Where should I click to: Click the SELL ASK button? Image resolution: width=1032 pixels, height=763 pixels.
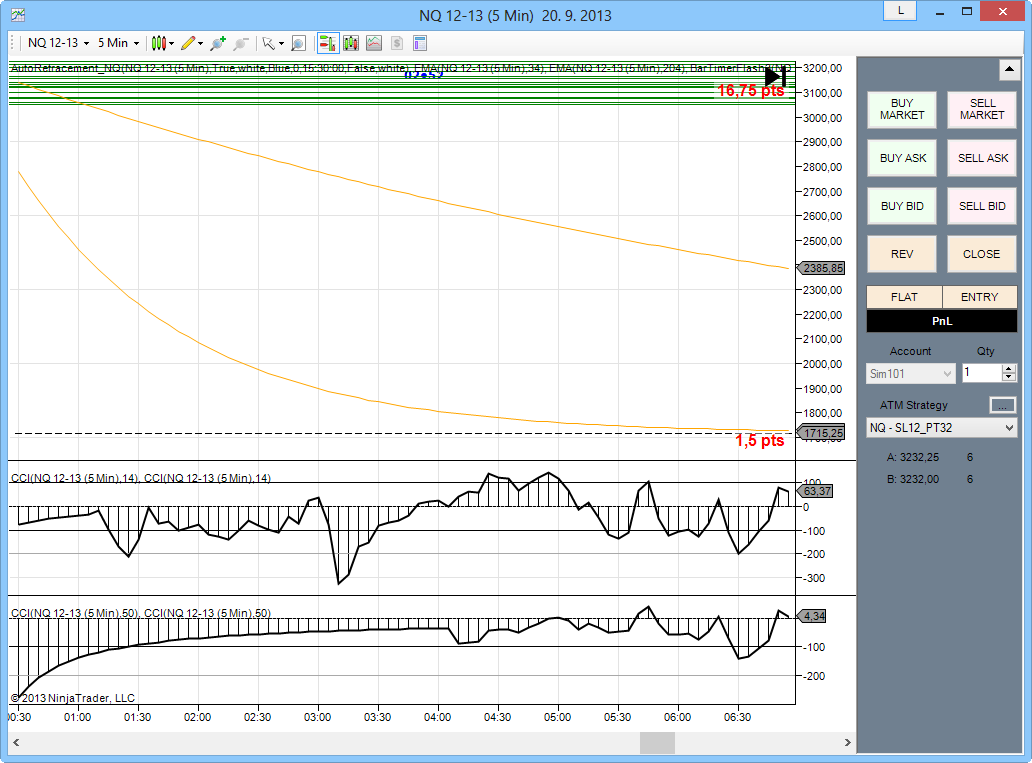(x=982, y=158)
